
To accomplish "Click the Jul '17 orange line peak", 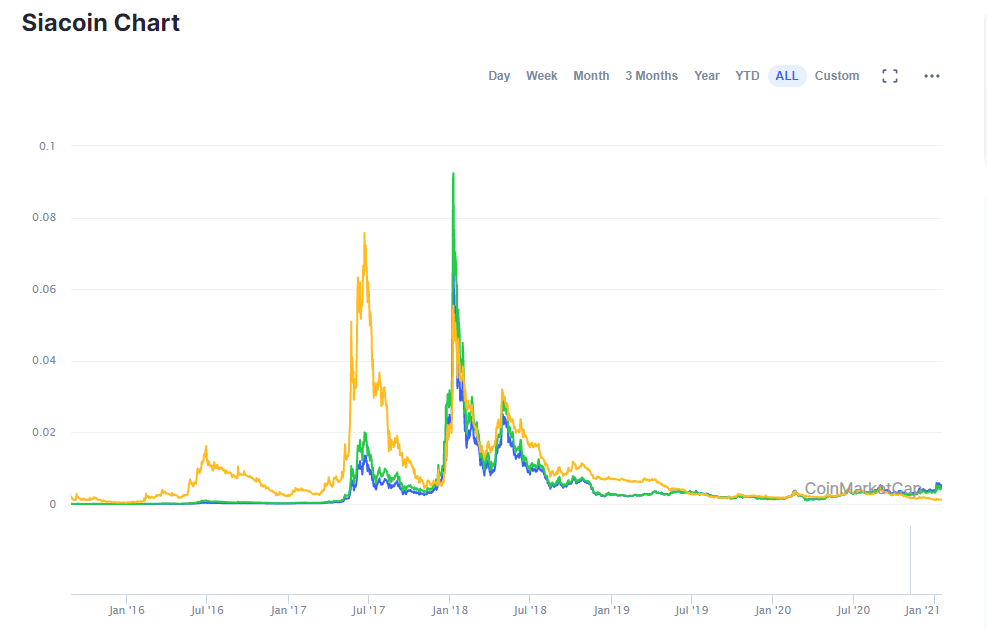I will pyautogui.click(x=364, y=234).
